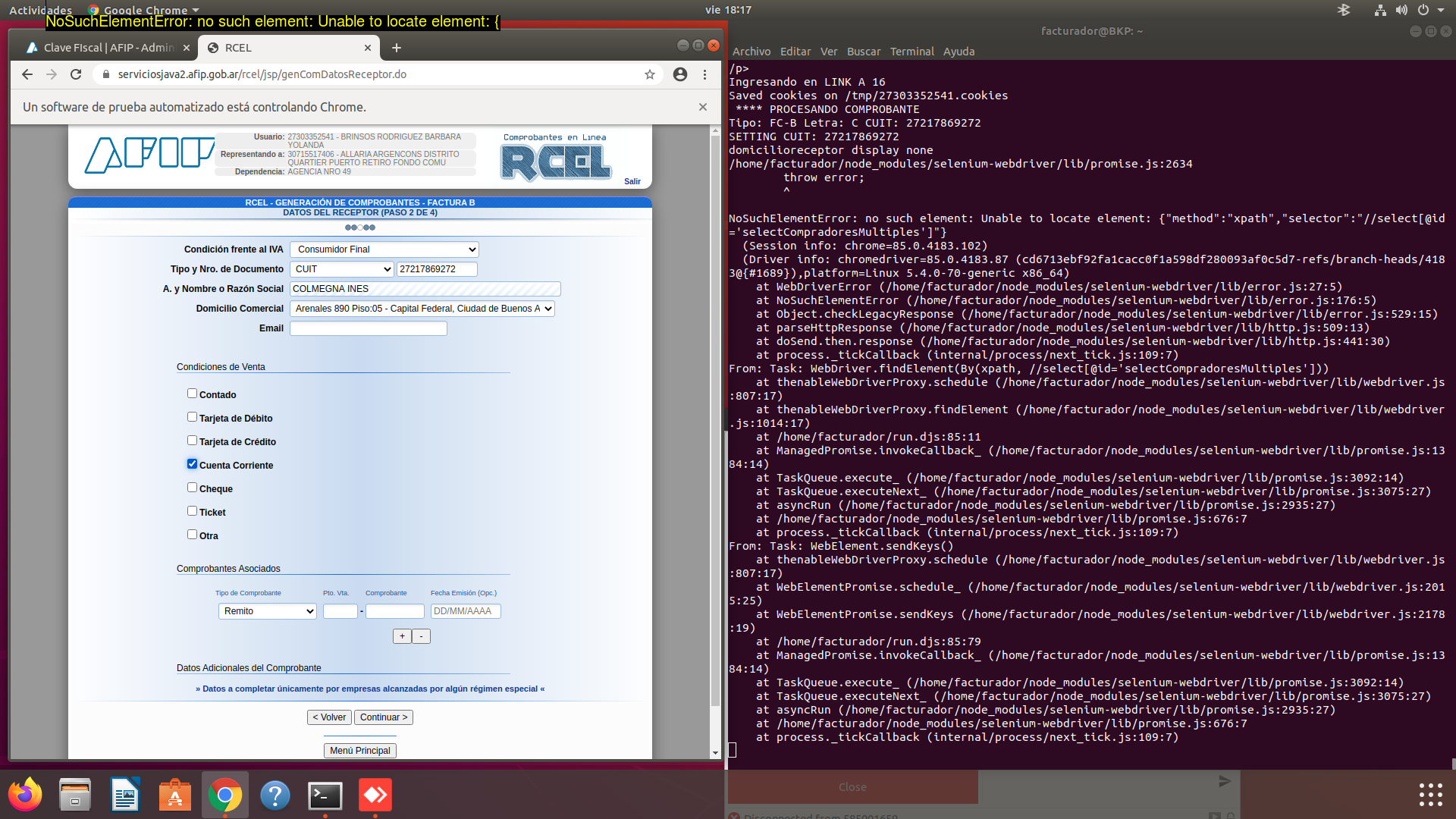Check the Cheque checkbox

(x=192, y=488)
